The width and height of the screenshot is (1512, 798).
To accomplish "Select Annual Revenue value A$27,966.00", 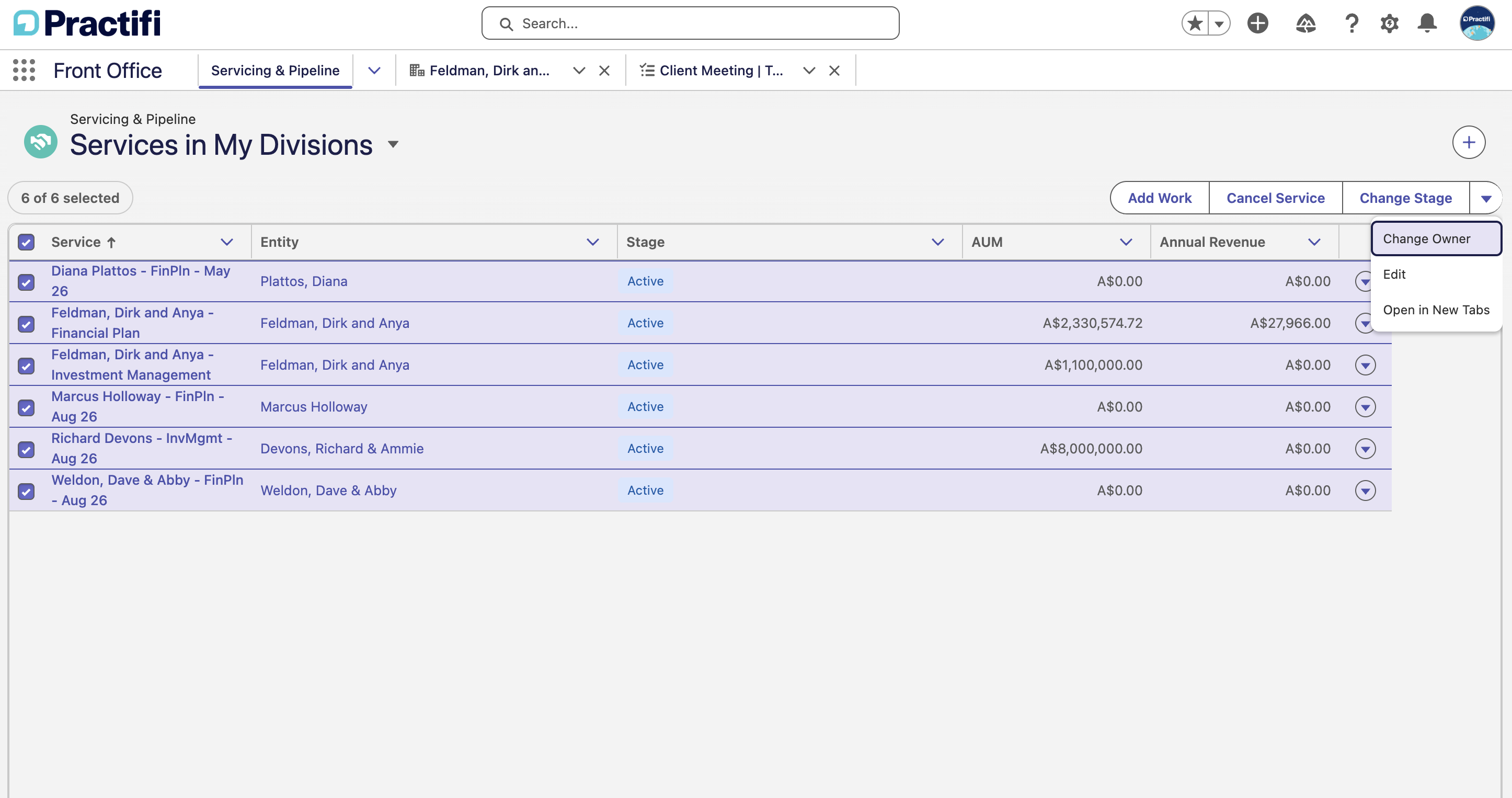I will pos(1290,323).
